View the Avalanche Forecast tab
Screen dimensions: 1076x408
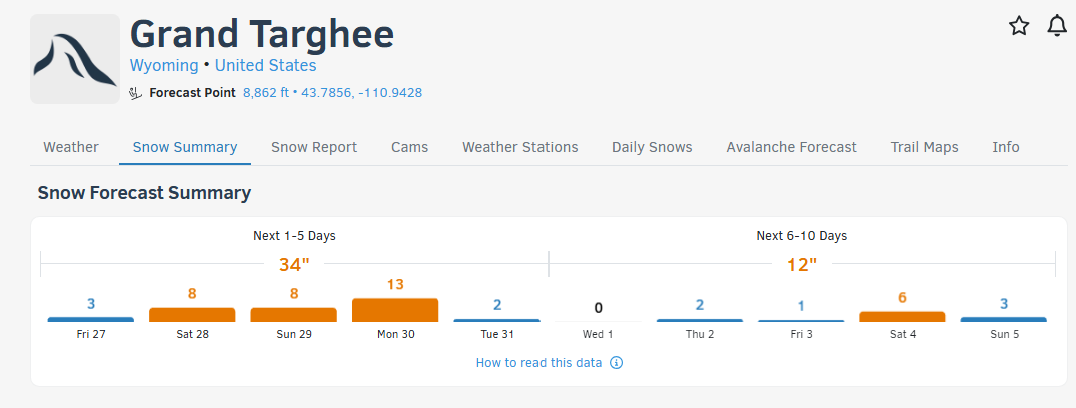(791, 147)
